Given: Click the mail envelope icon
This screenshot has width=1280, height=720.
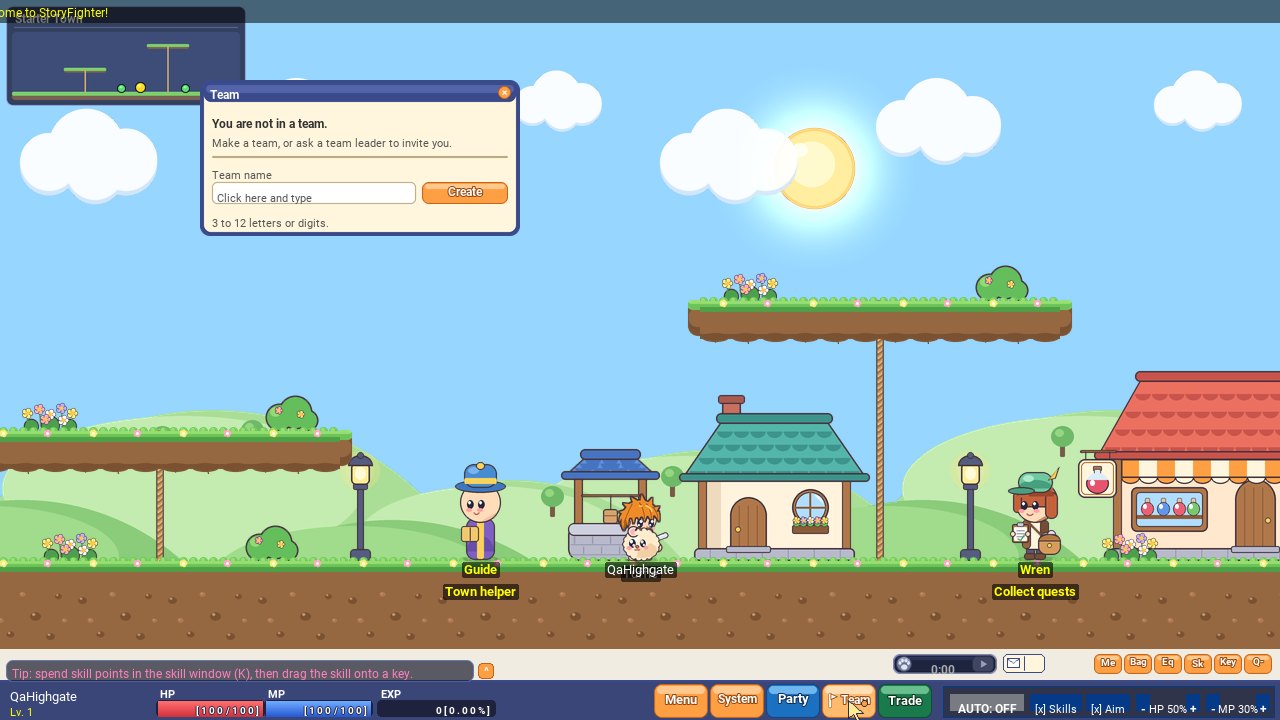Looking at the screenshot, I should (x=1014, y=663).
